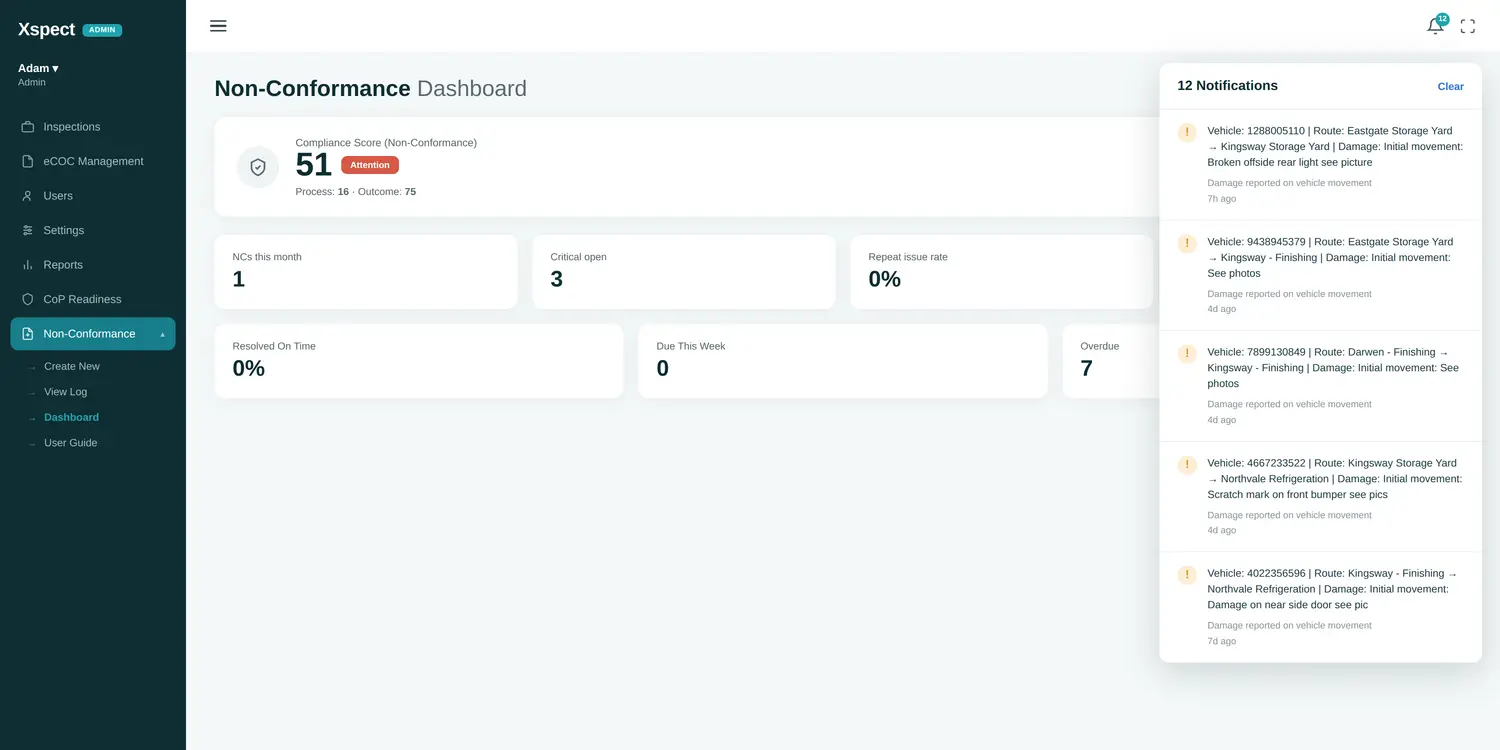Viewport: 1500px width, 750px height.
Task: Click warning icon for vehicle 9438945379
Action: point(1187,243)
